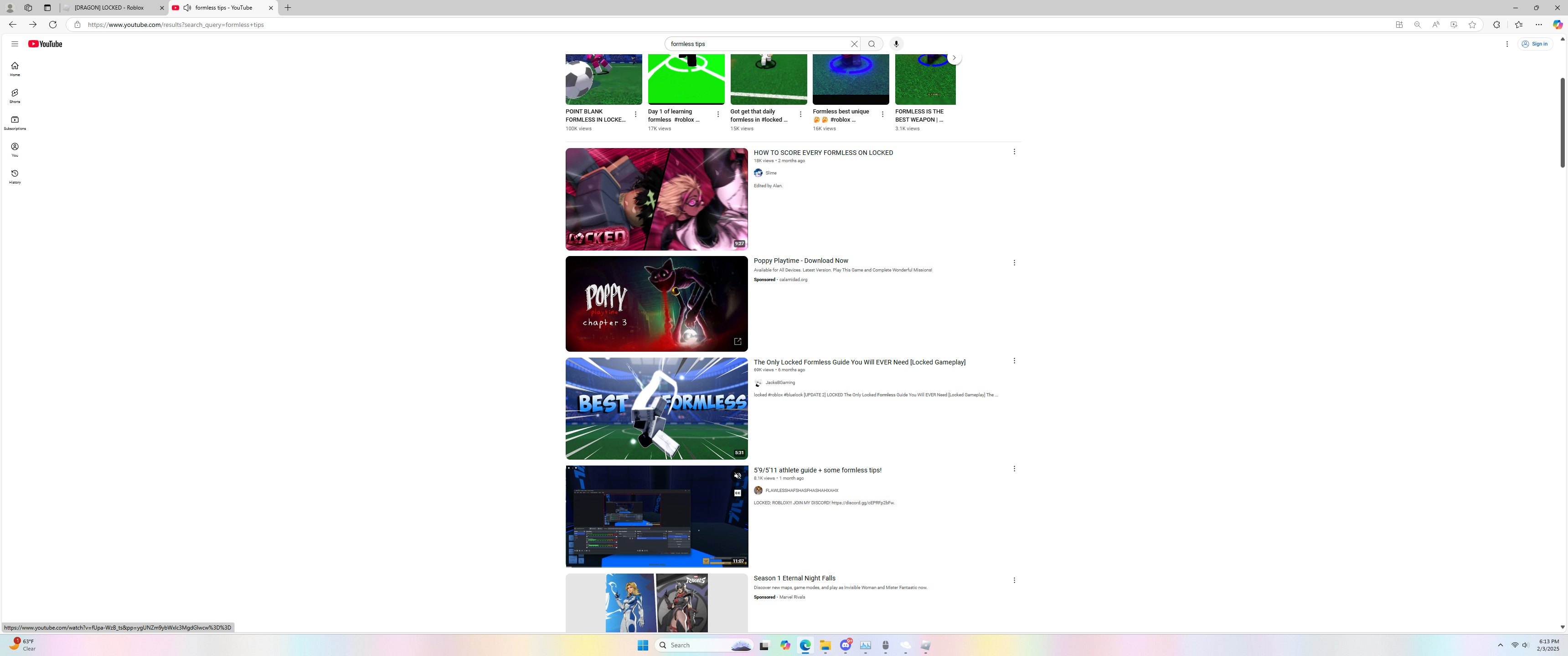
Task: Open options for POINT BLANK FORMLESS short
Action: pos(635,114)
